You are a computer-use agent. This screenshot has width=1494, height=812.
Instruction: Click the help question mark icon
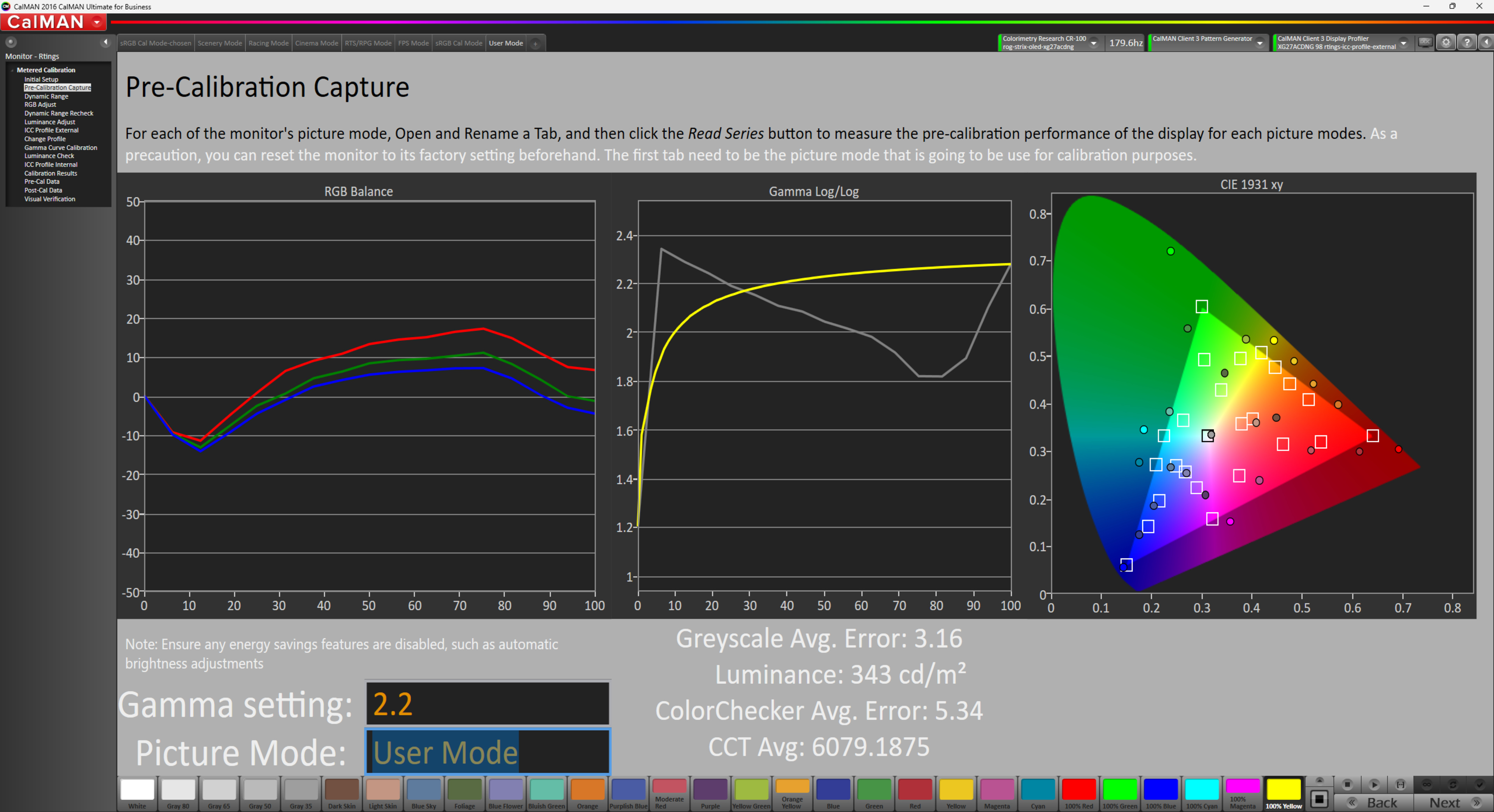click(x=1467, y=42)
